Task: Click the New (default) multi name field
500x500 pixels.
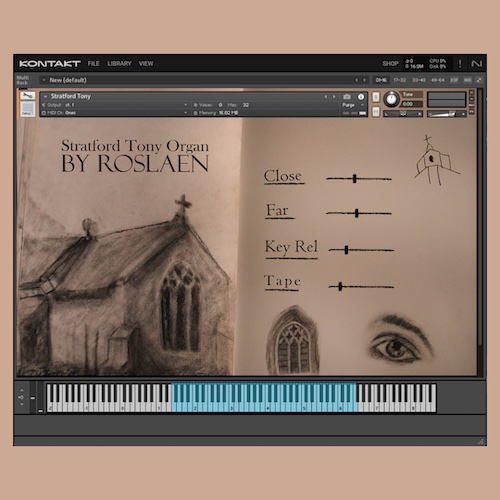Action: 68,80
